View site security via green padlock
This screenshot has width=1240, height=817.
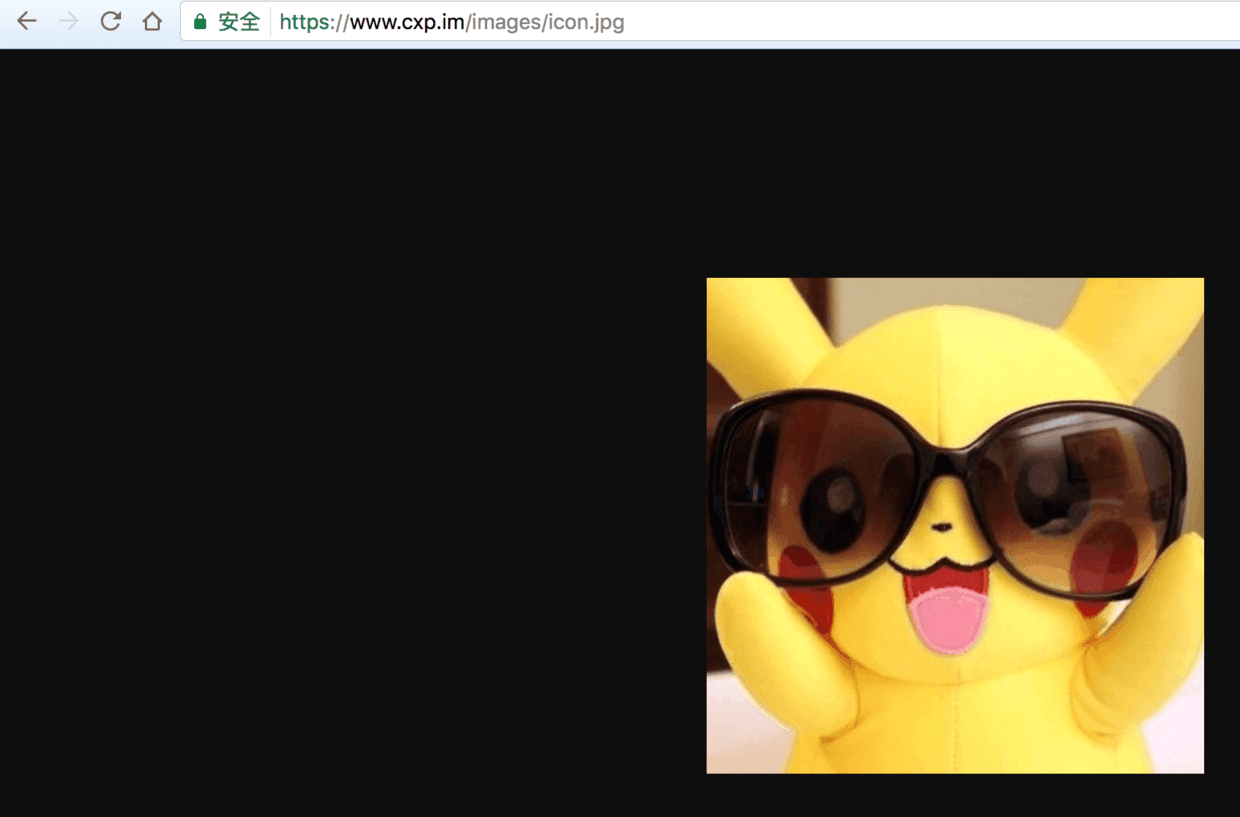pyautogui.click(x=200, y=22)
